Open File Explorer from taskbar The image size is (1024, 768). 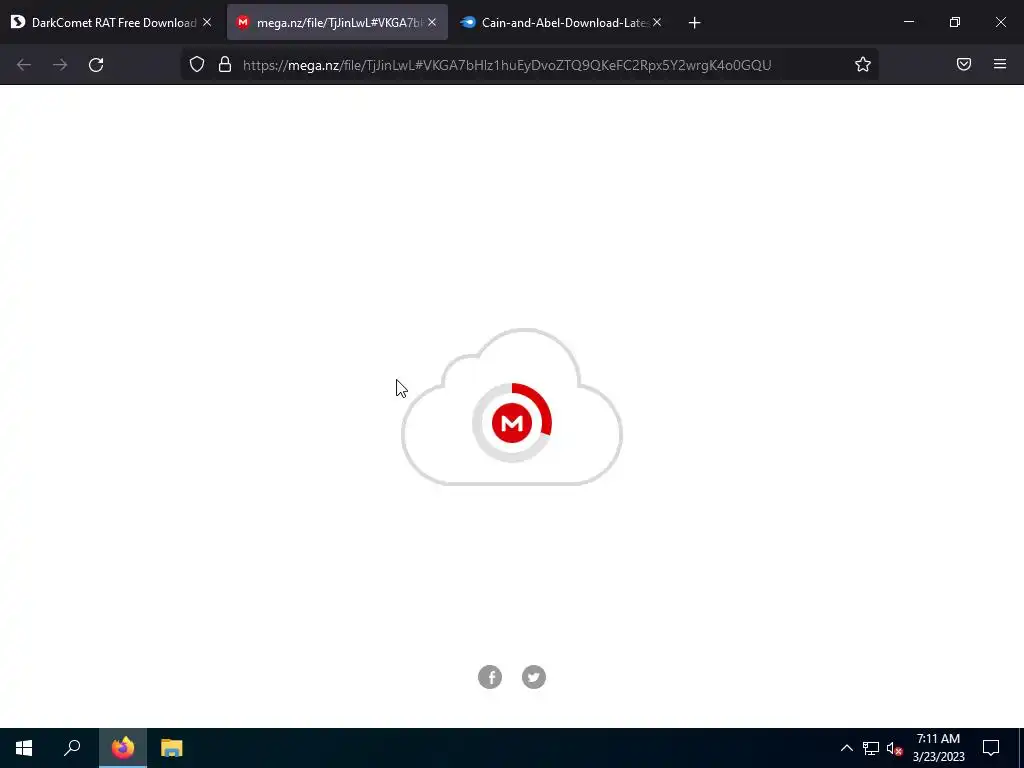[172, 748]
